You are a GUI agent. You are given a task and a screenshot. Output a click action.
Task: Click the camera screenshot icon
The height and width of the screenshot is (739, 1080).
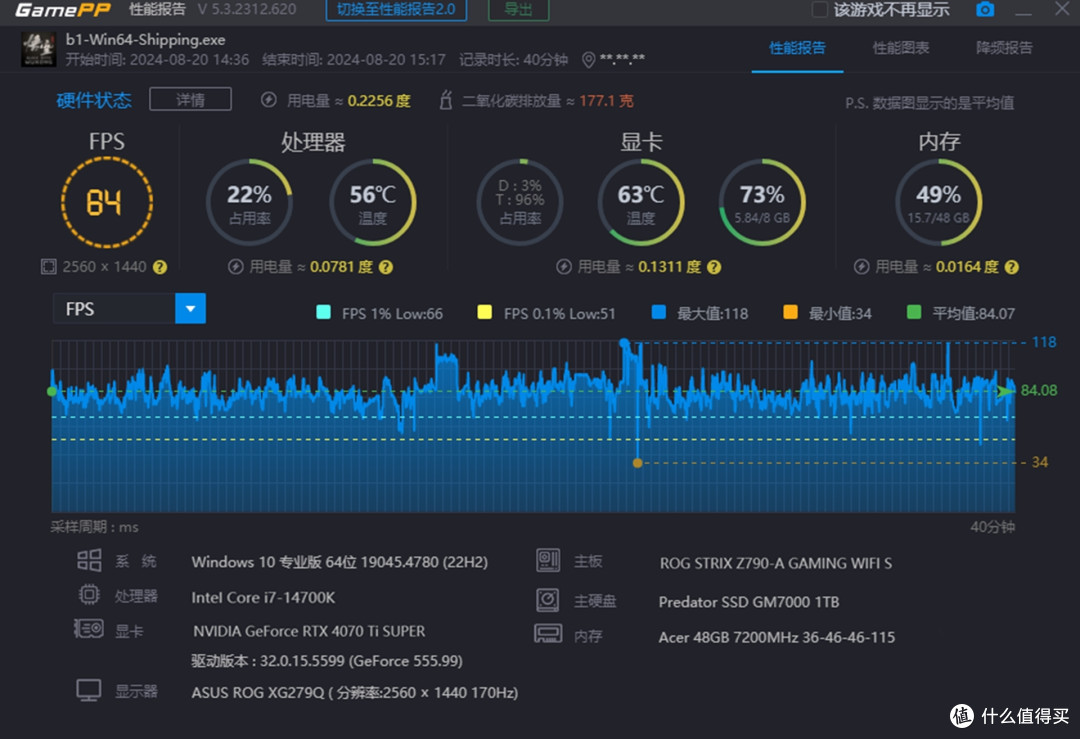(x=985, y=10)
